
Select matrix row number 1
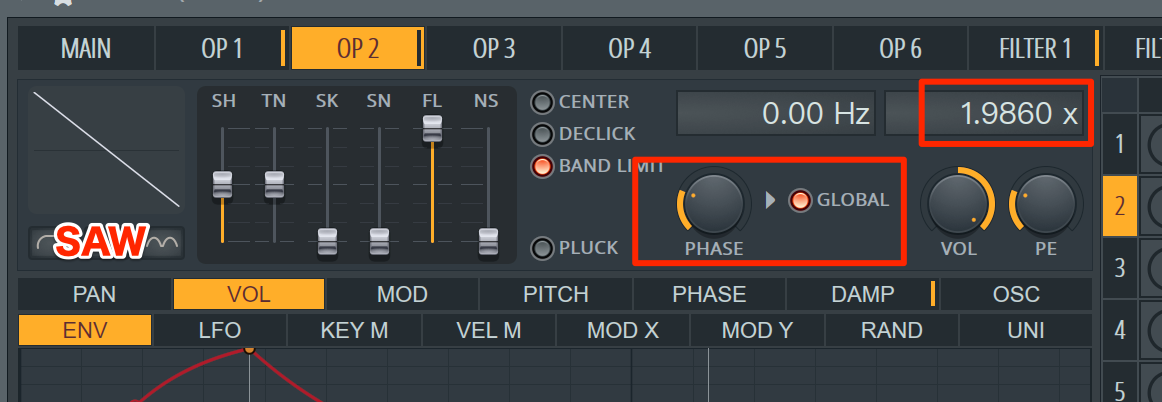click(x=1120, y=143)
